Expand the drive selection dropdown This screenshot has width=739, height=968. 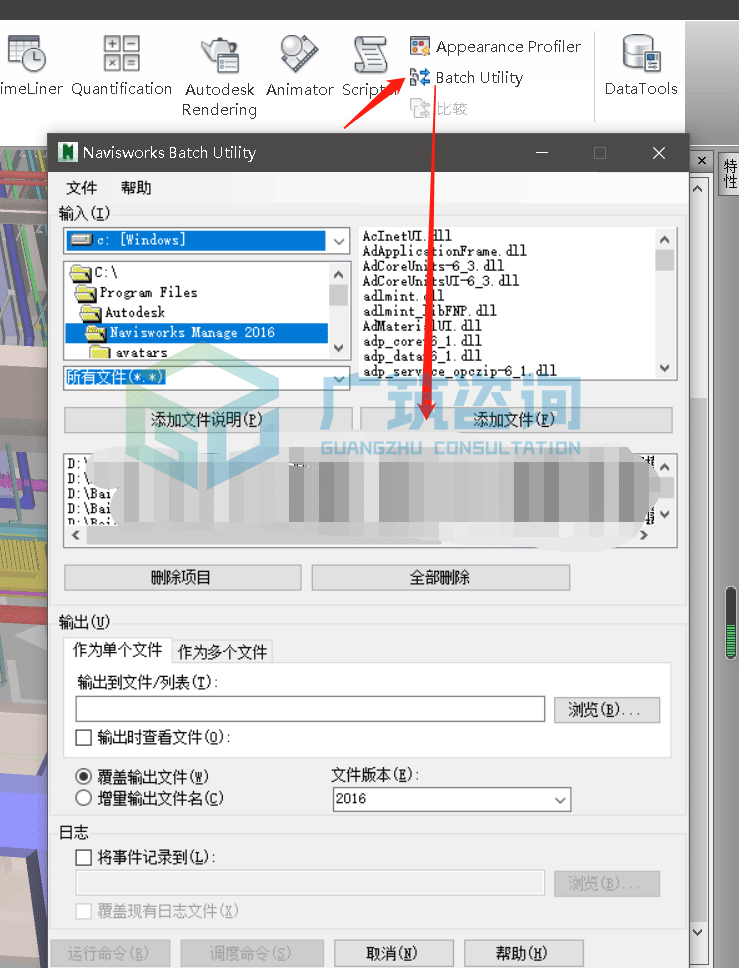pos(339,241)
